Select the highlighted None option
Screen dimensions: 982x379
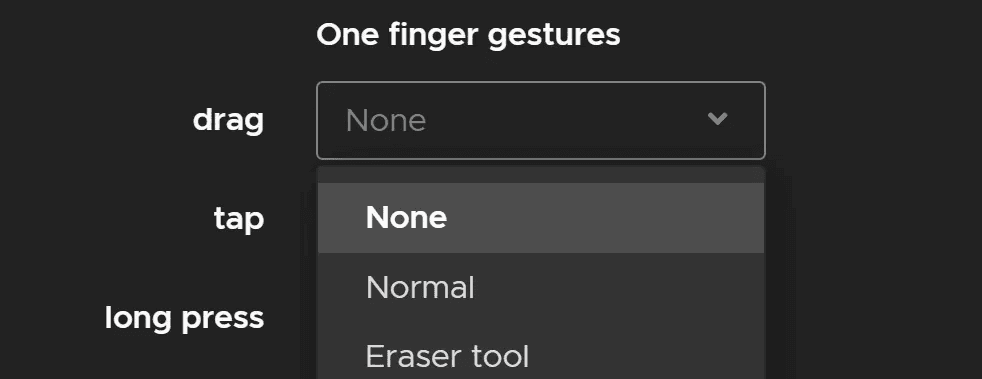(540, 218)
